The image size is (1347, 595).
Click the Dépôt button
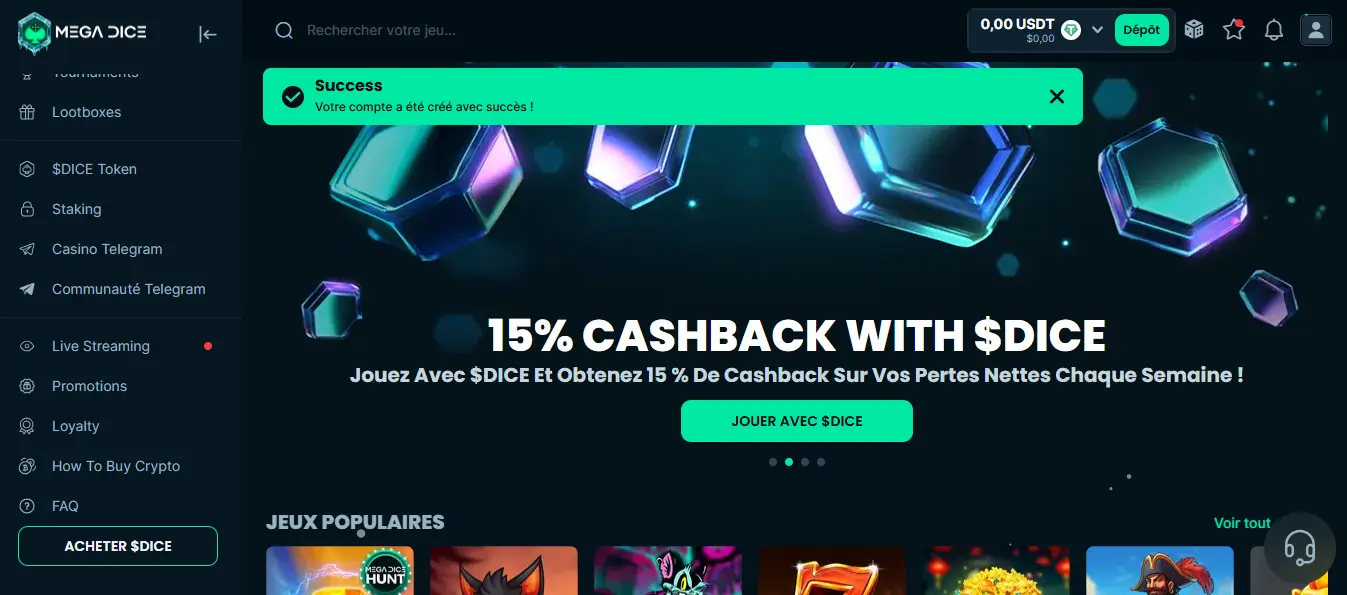pos(1141,30)
